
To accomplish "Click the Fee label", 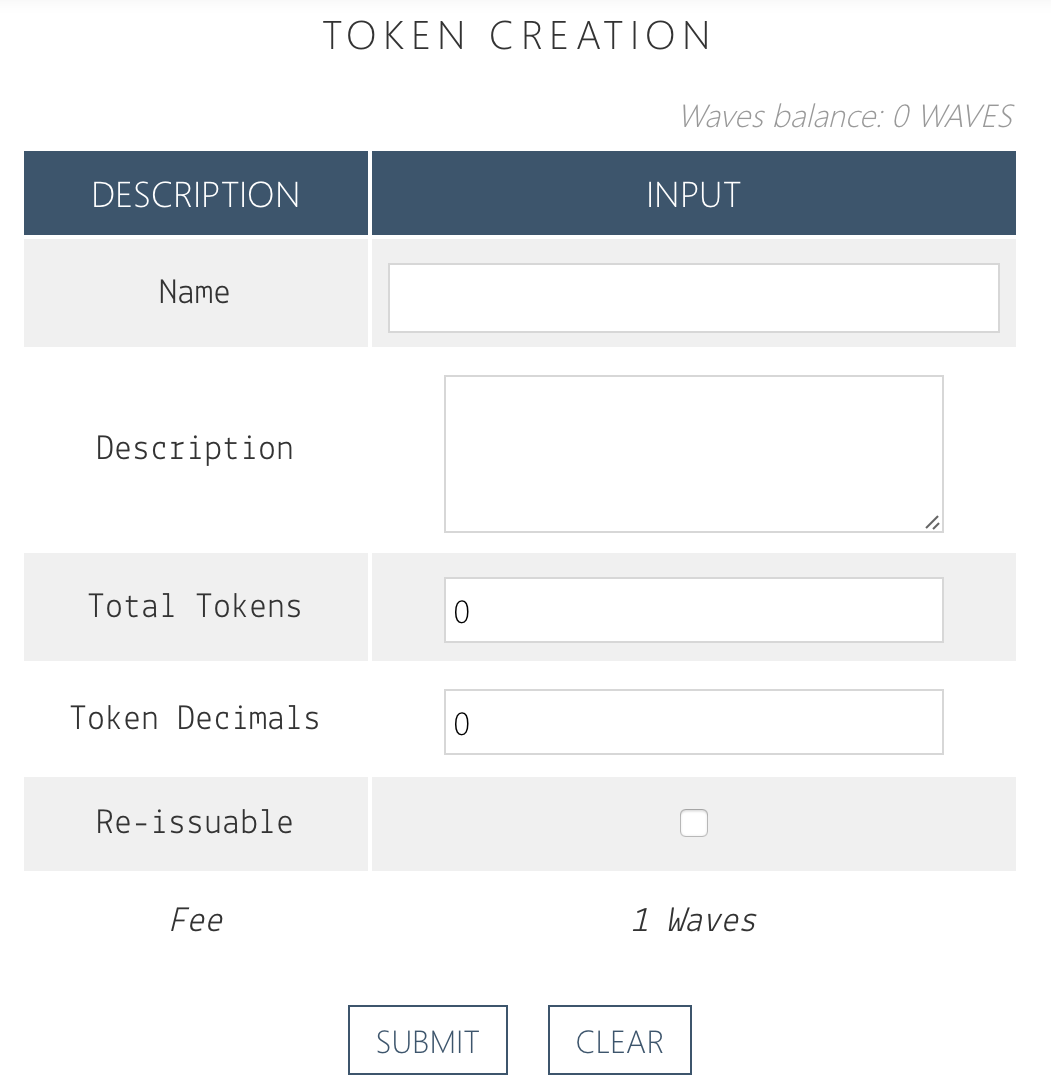I will (x=196, y=920).
